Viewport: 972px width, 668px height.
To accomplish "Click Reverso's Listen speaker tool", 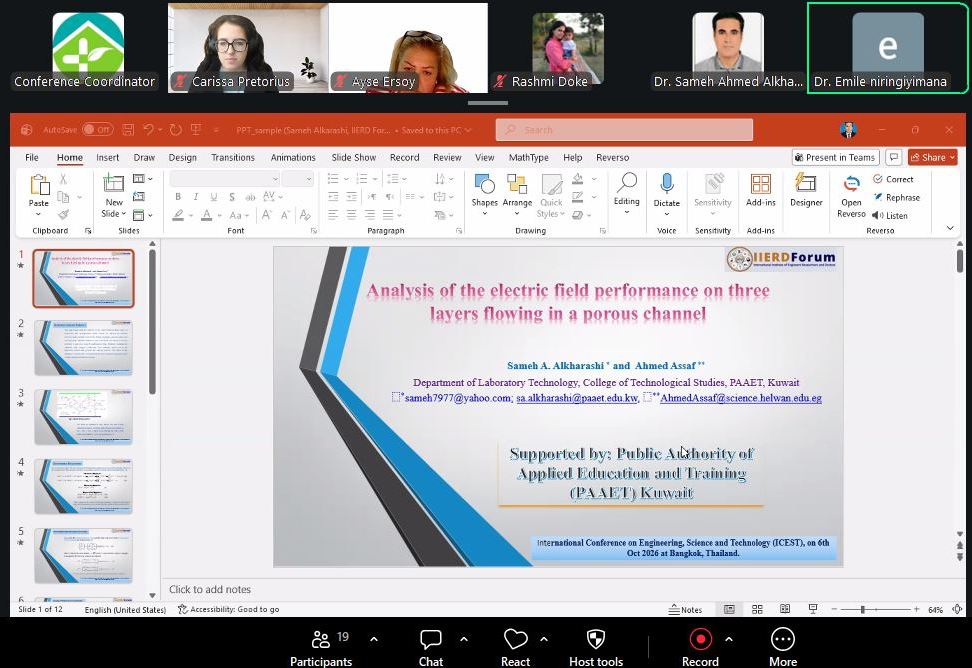I will (890, 215).
